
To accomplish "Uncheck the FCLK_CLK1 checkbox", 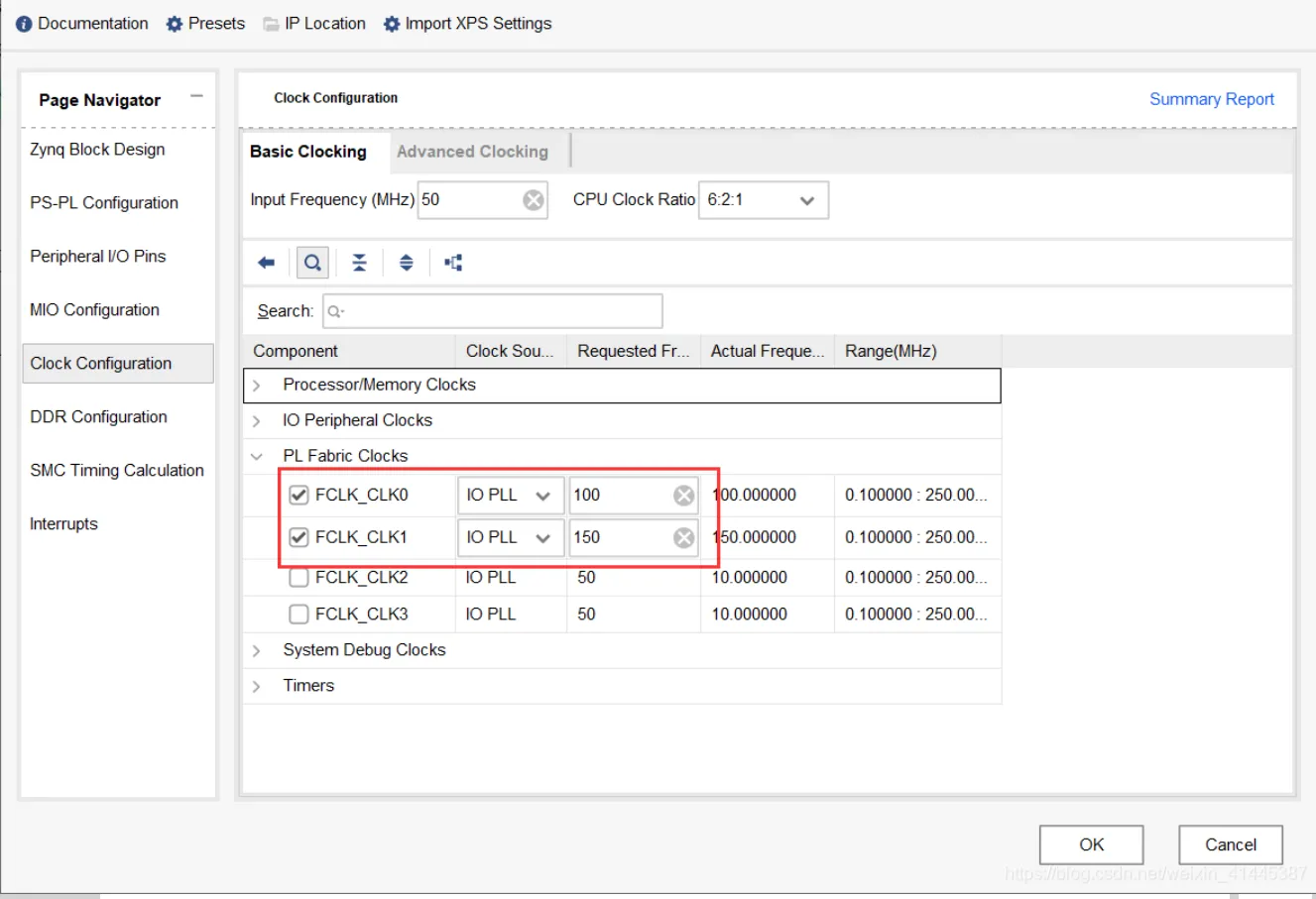I will (299, 537).
